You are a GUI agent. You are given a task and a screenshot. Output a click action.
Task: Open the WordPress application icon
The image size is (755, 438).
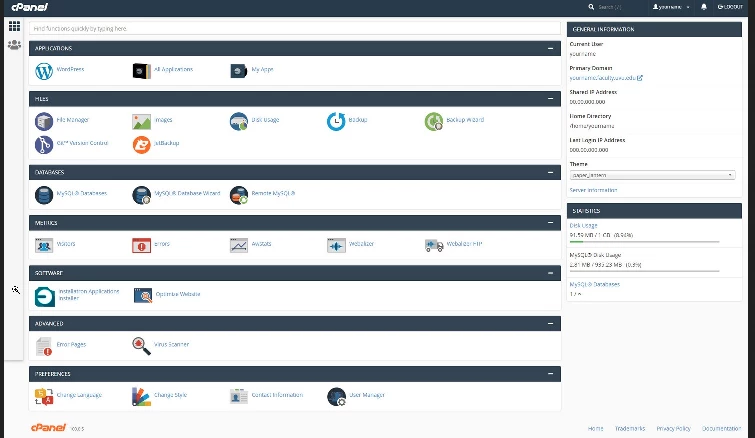[44, 70]
